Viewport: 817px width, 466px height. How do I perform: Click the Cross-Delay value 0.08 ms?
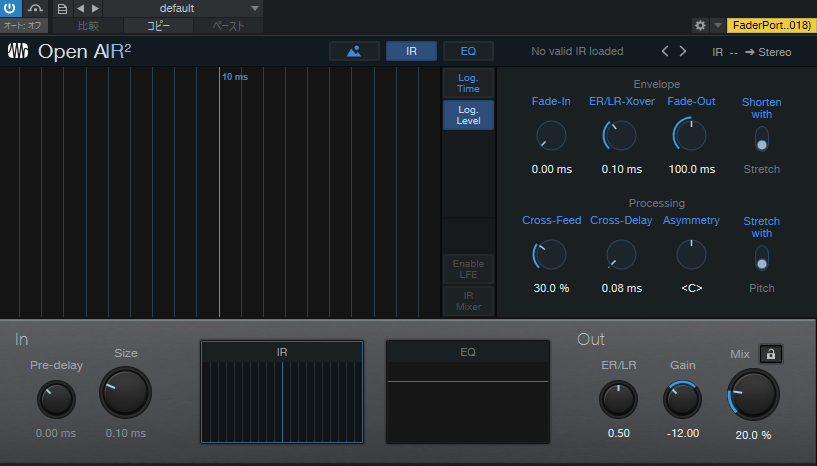[622, 288]
